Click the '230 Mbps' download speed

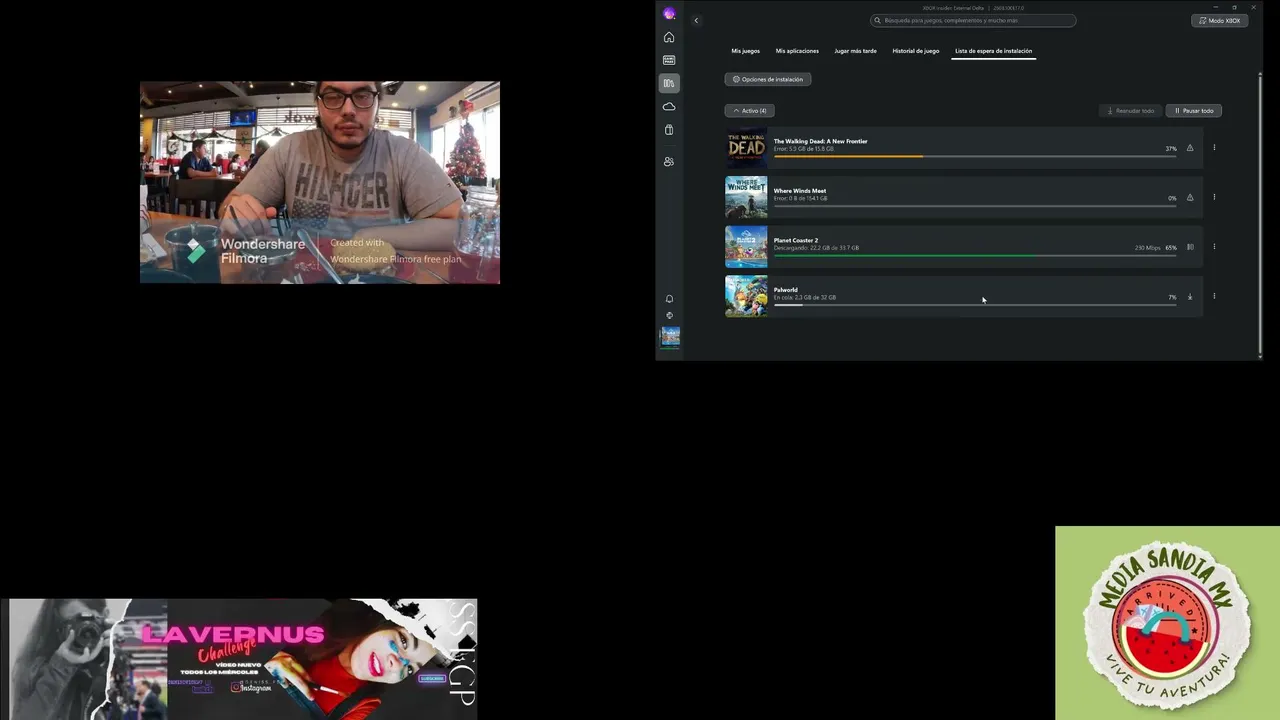click(1148, 248)
